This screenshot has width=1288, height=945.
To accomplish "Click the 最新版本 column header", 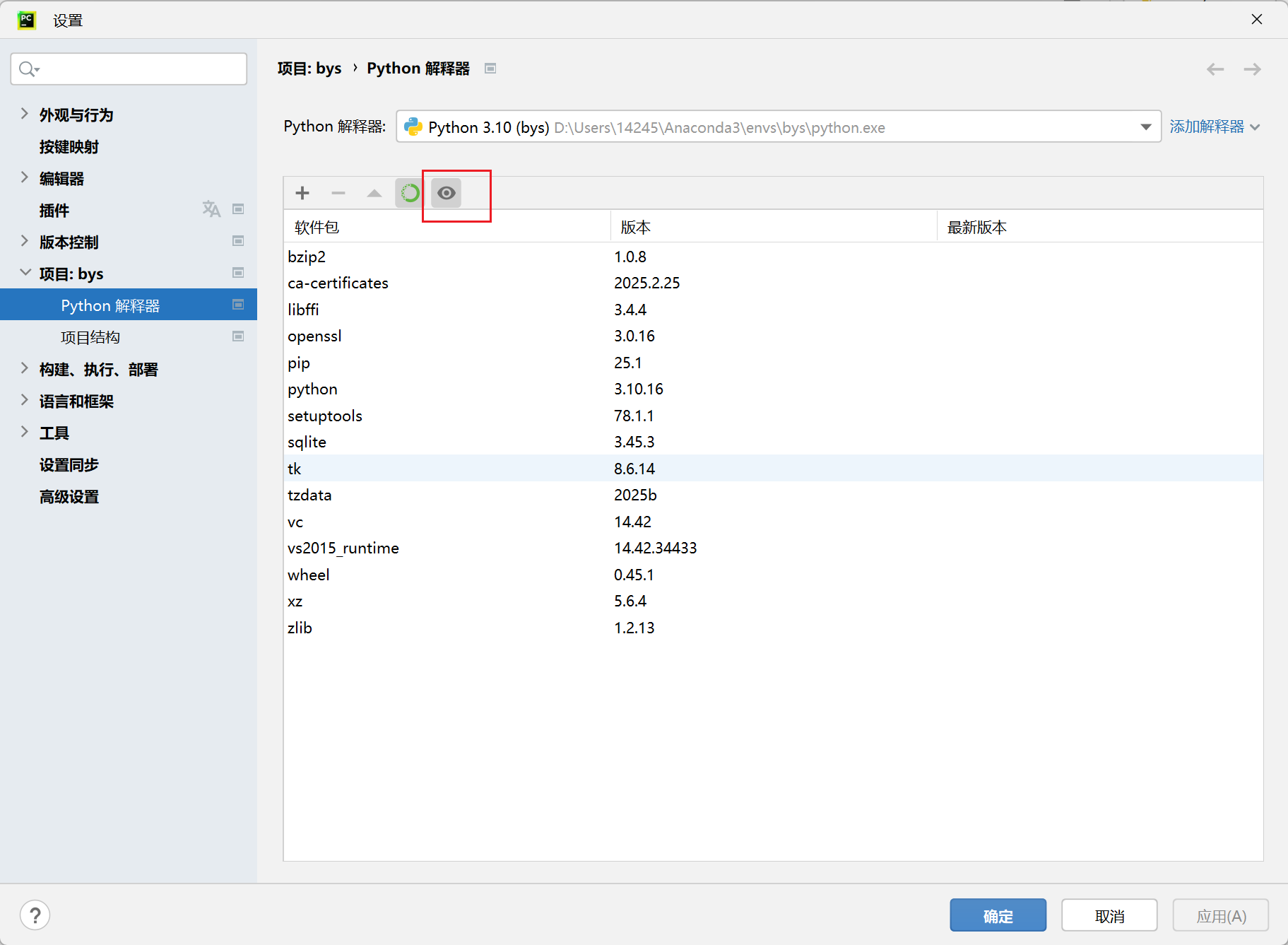I will point(1100,227).
